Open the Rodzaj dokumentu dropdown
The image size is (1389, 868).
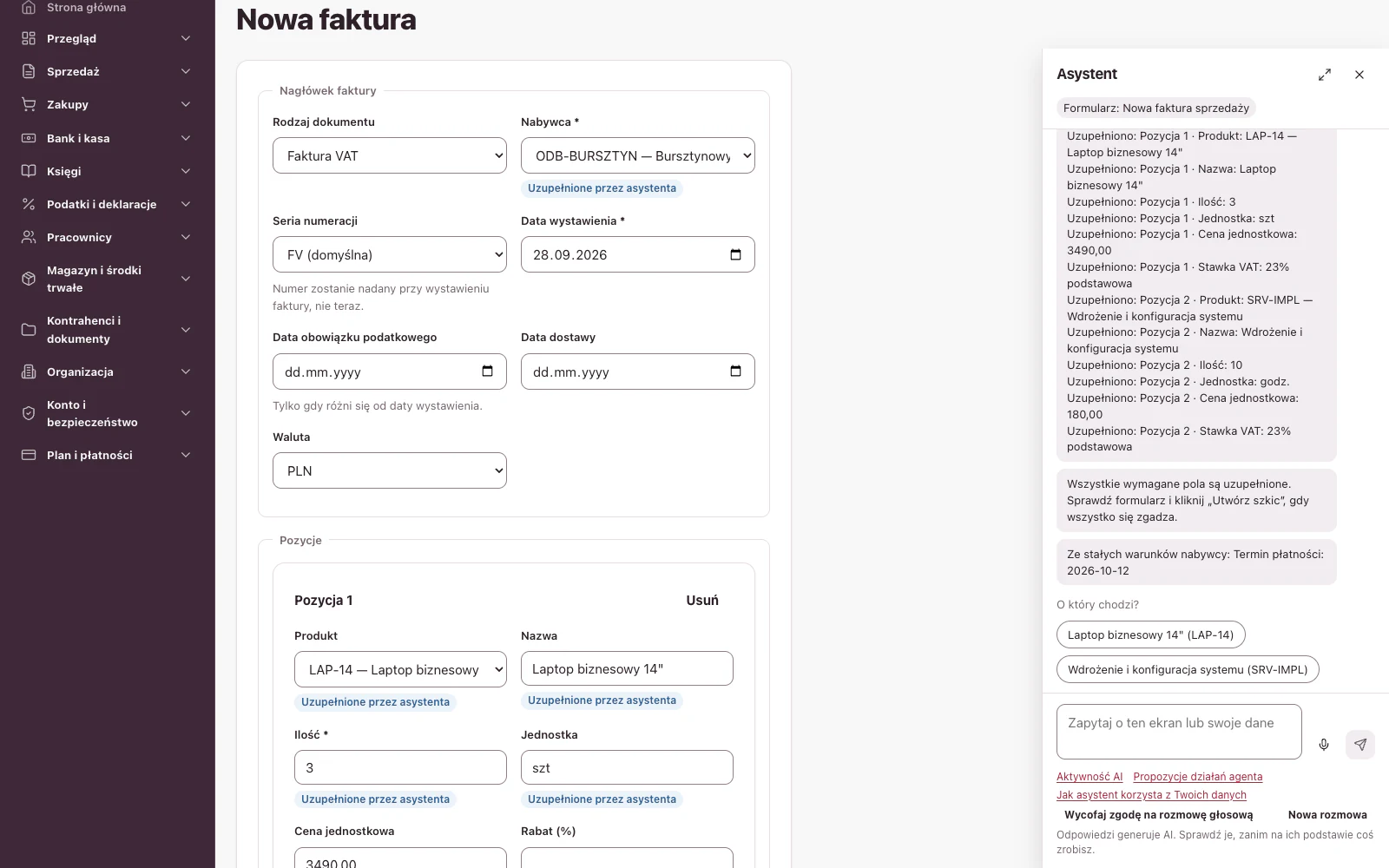390,155
